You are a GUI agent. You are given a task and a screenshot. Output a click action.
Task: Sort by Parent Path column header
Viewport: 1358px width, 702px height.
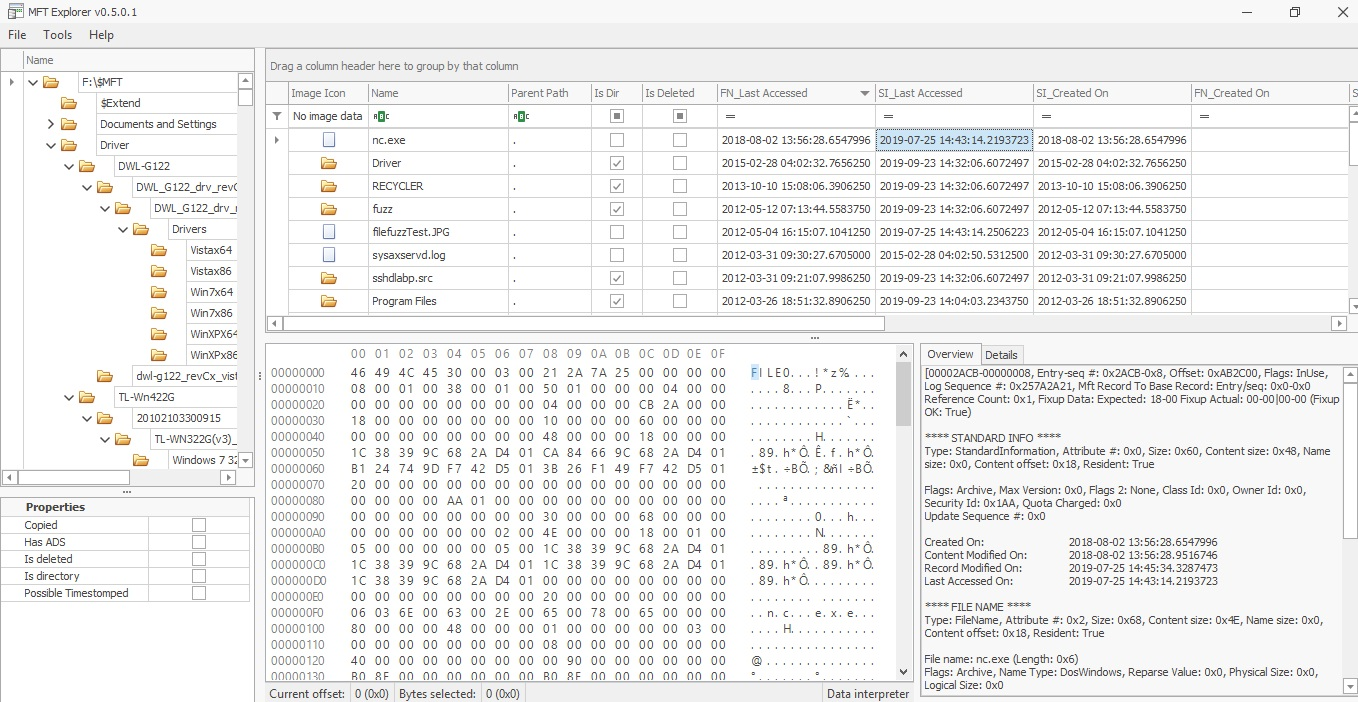(549, 93)
